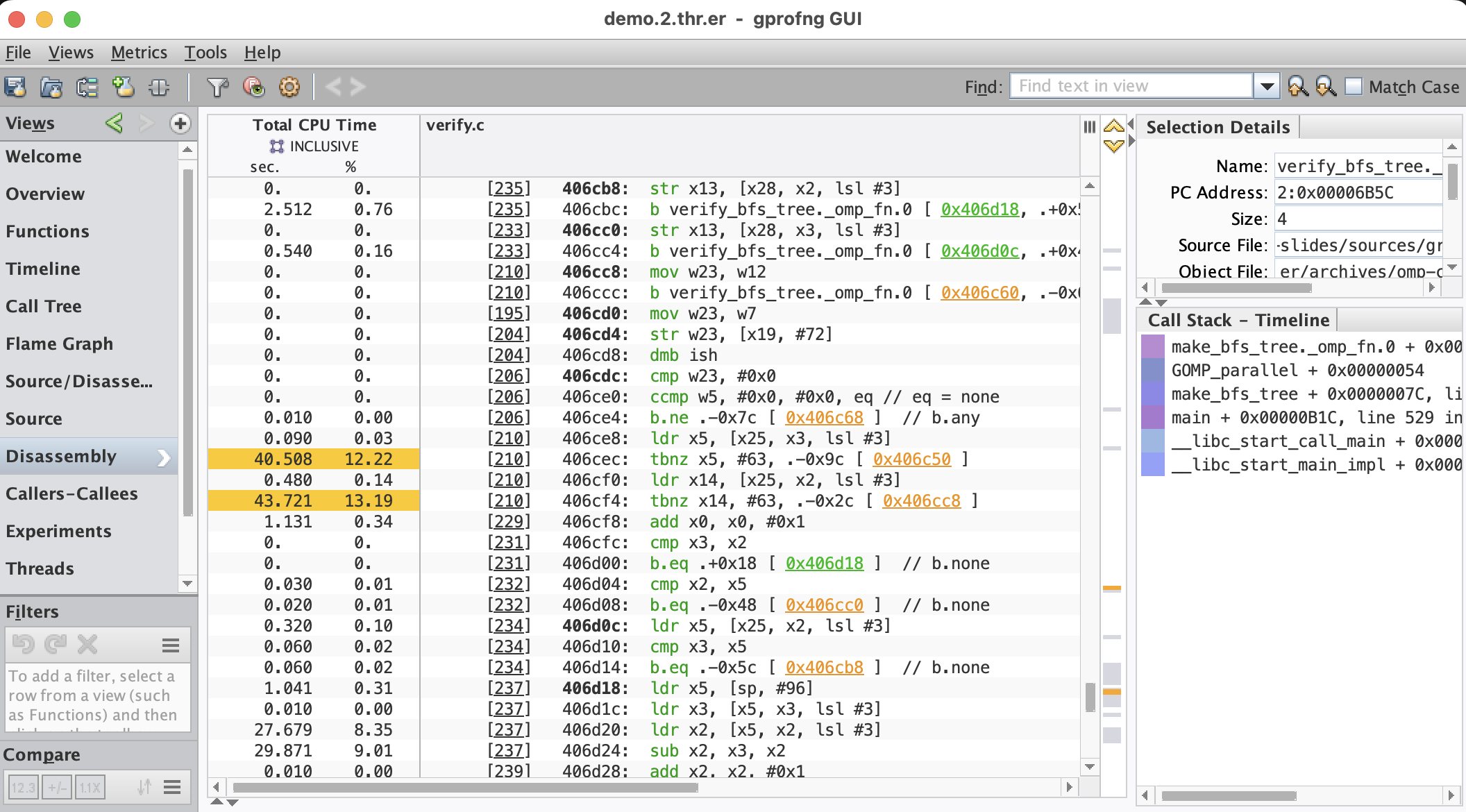Open settings with the gear icon
Image resolution: width=1466 pixels, height=812 pixels.
(289, 87)
